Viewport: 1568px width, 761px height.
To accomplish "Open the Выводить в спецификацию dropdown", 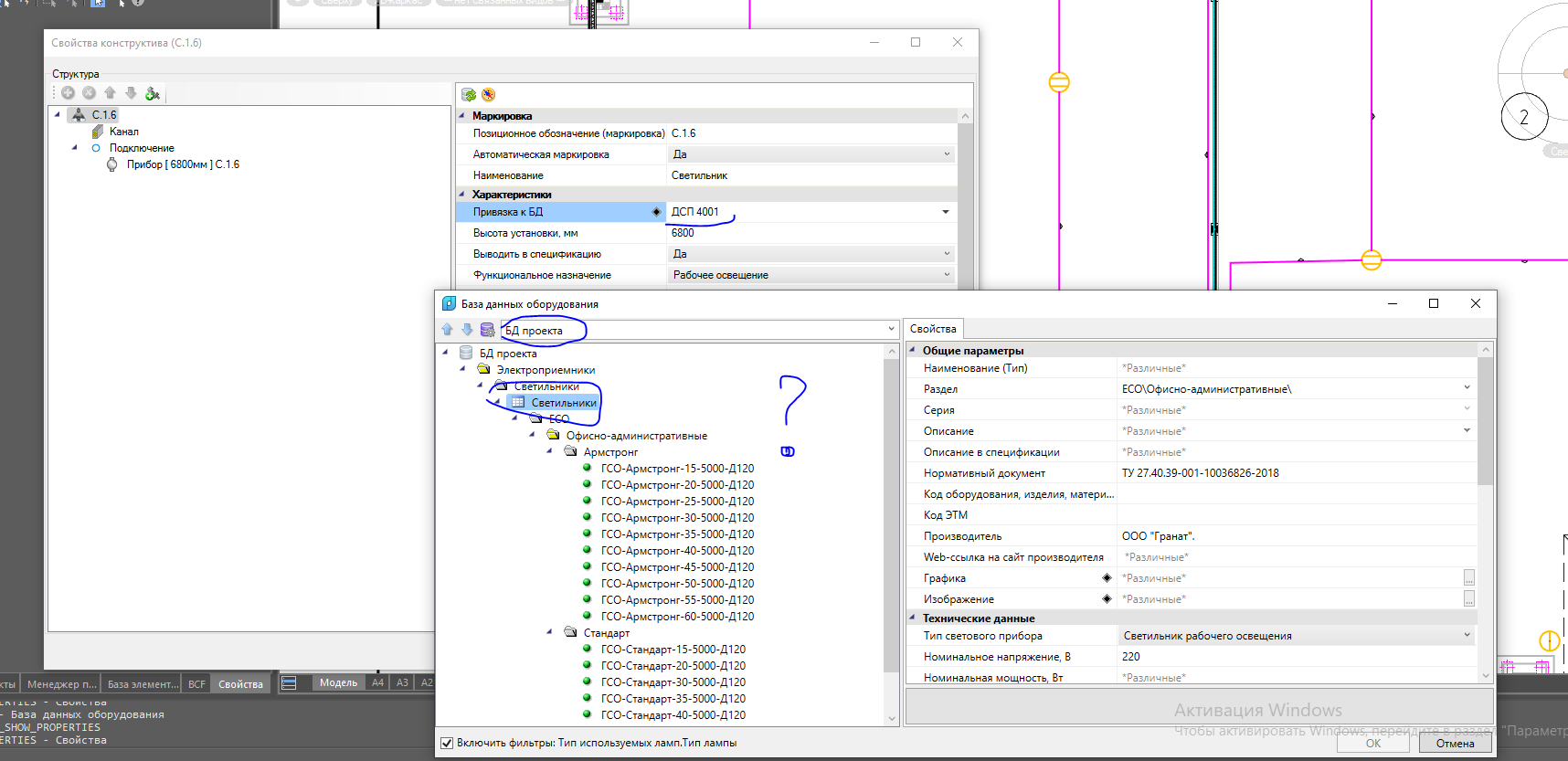I will pyautogui.click(x=947, y=254).
